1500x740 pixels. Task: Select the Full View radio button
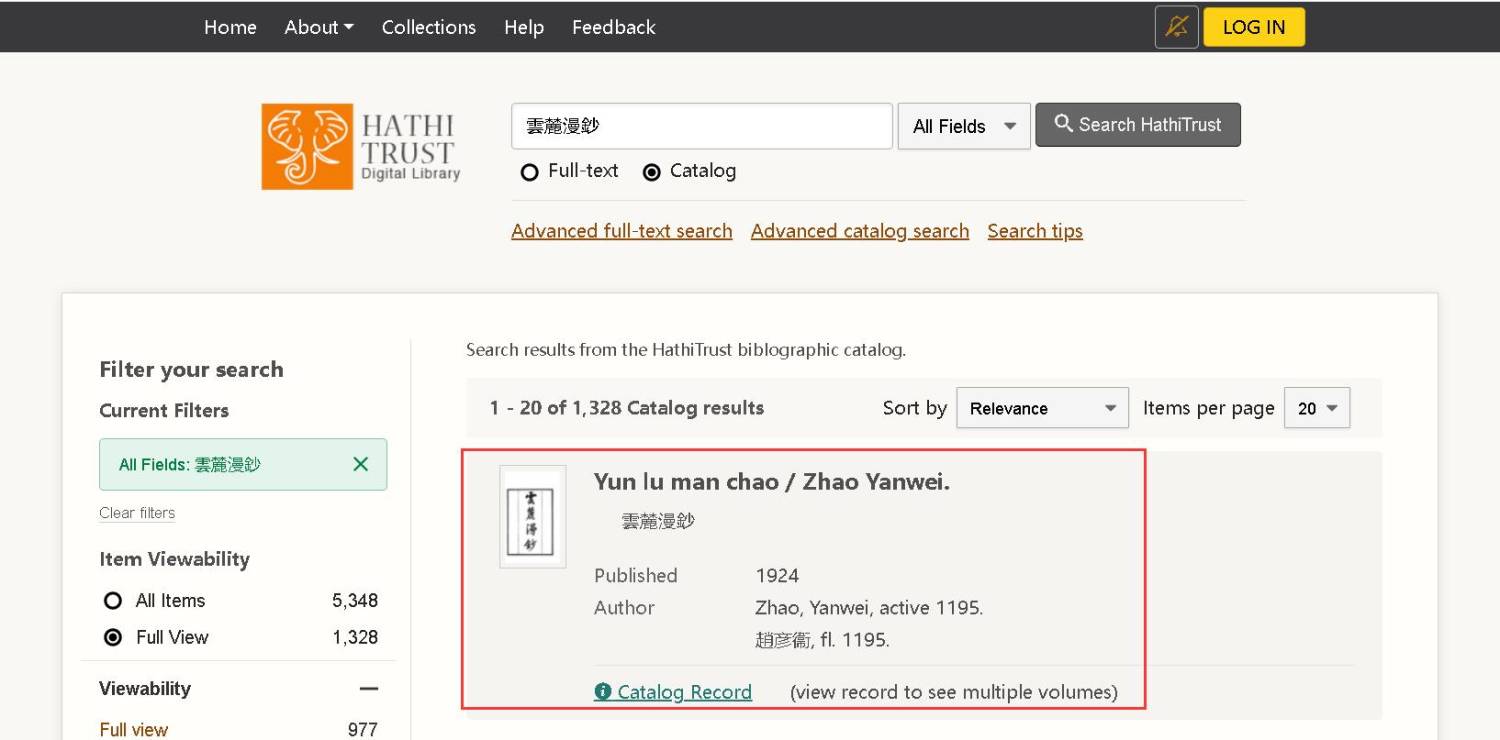pyautogui.click(x=113, y=637)
